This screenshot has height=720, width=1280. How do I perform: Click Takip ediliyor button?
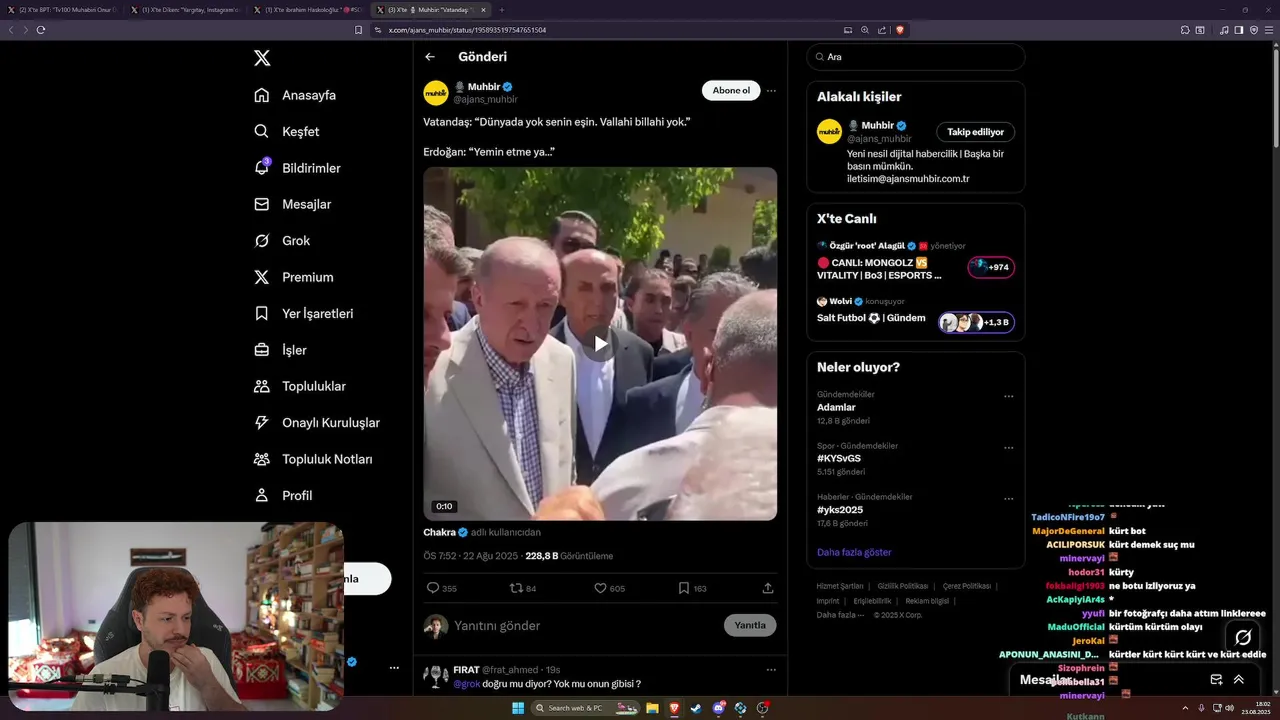point(975,132)
